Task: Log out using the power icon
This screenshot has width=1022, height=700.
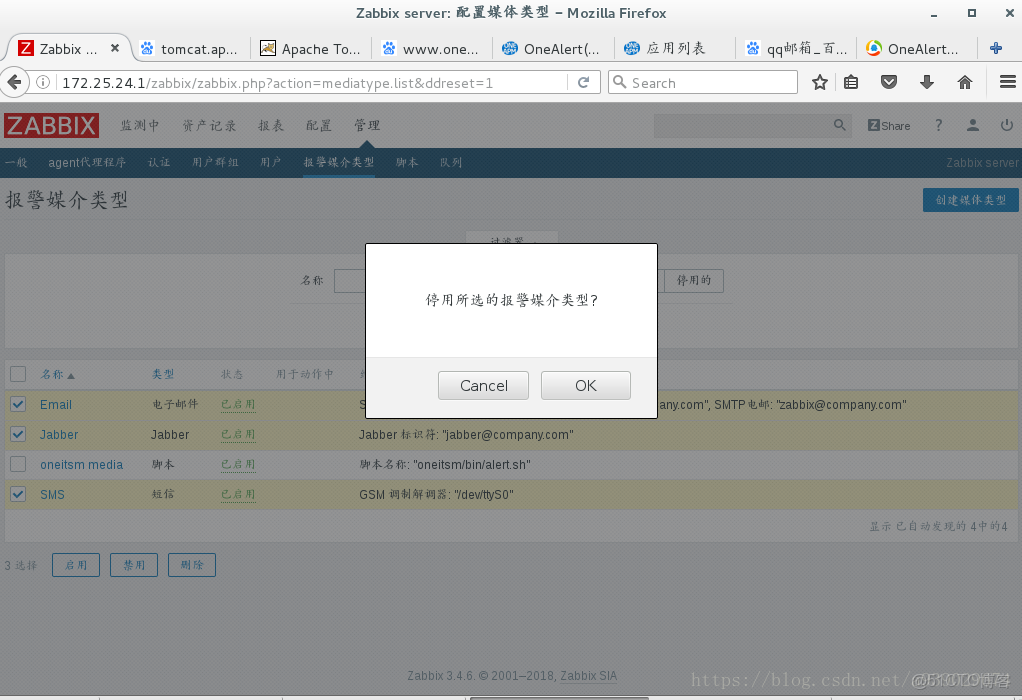Action: pyautogui.click(x=1006, y=125)
